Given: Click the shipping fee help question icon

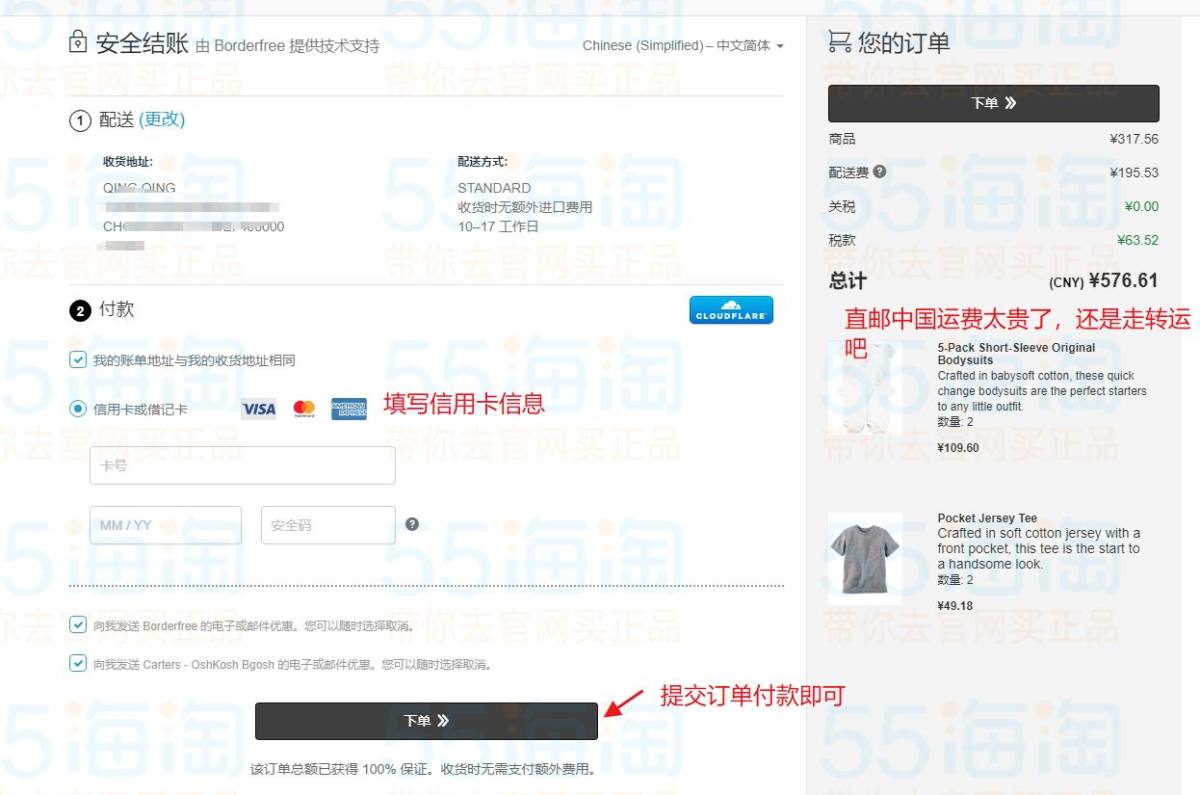Looking at the screenshot, I should click(879, 172).
